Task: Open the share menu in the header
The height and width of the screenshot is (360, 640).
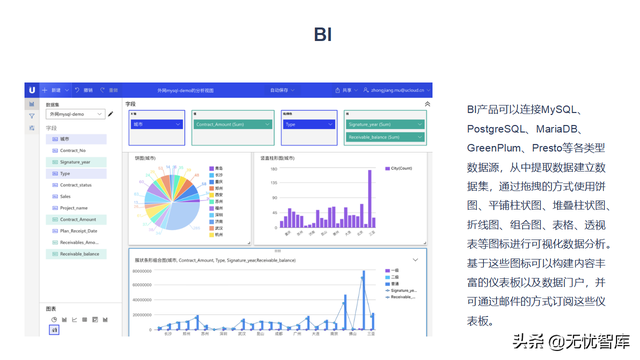Action: 346,90
